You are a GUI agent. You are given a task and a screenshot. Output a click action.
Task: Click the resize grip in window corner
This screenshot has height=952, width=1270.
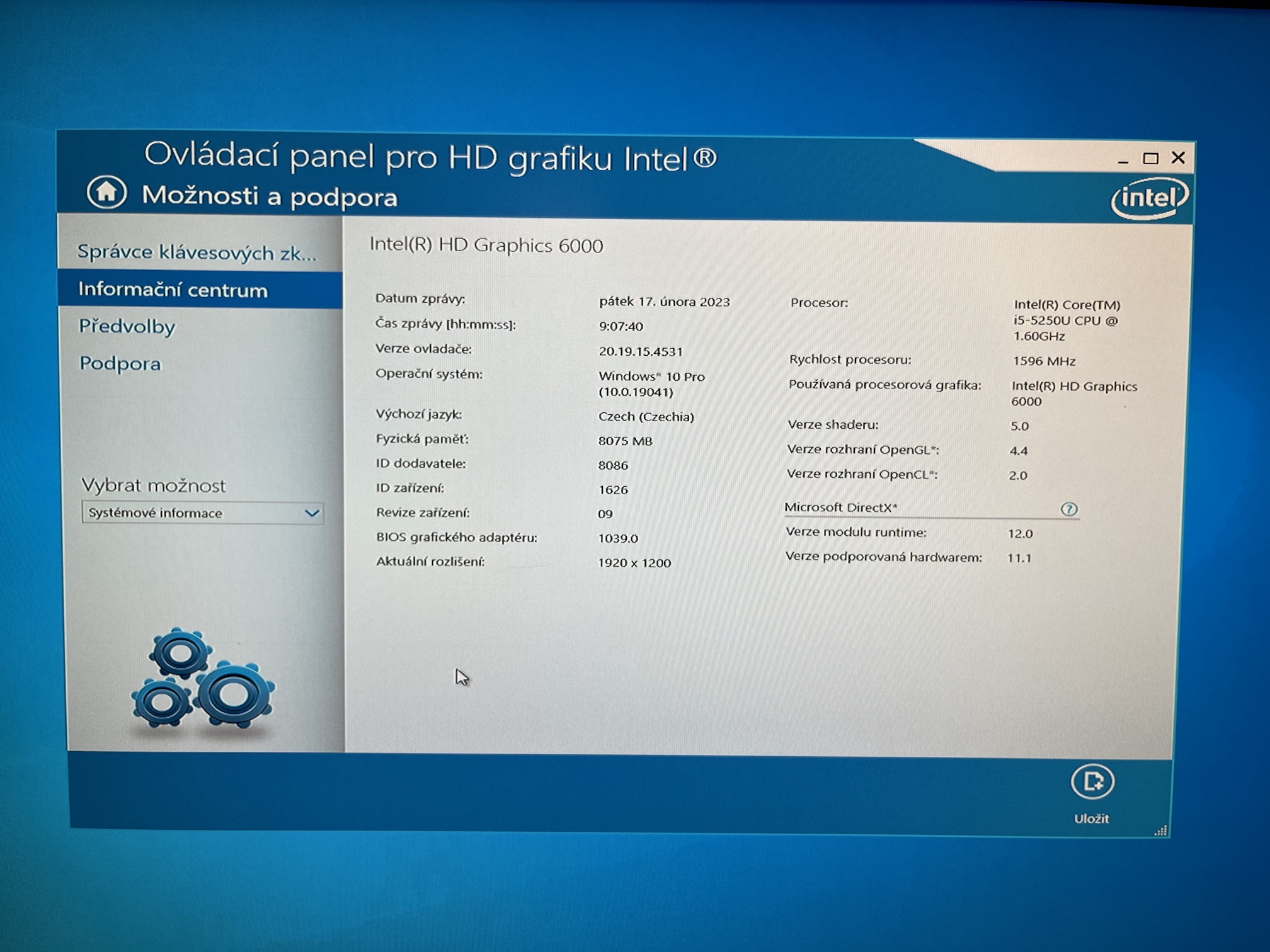[x=1161, y=831]
